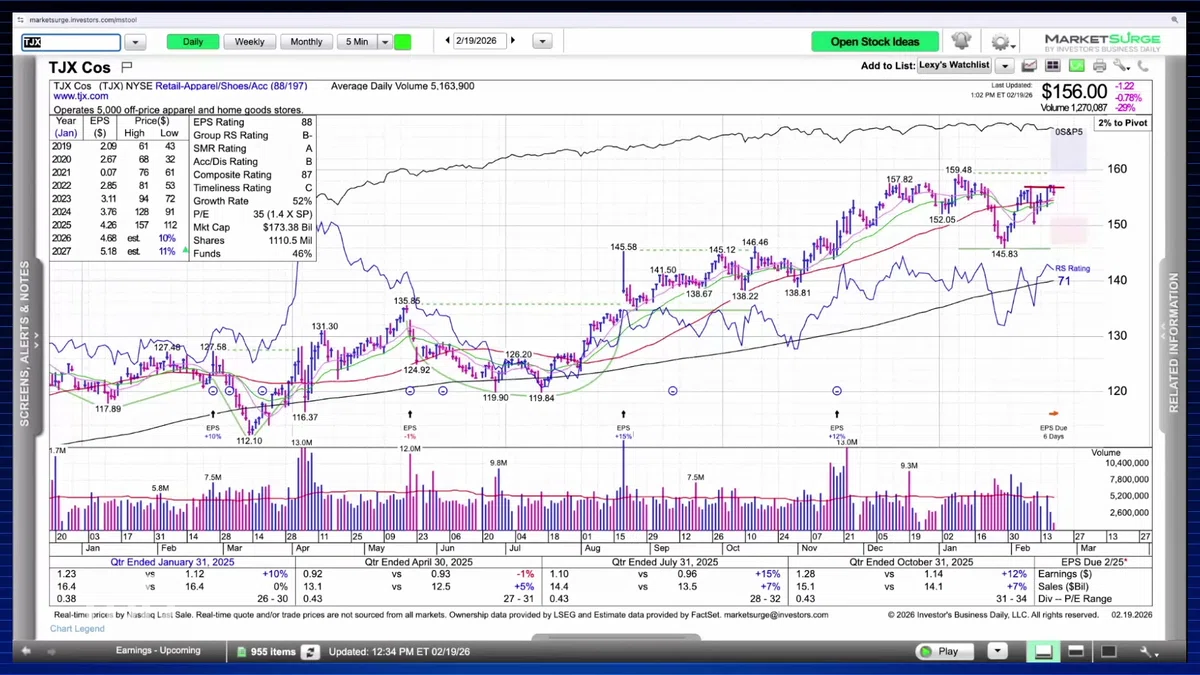Click the Composite Rating value 87
Image resolution: width=1200 pixels, height=675 pixels.
click(306, 175)
